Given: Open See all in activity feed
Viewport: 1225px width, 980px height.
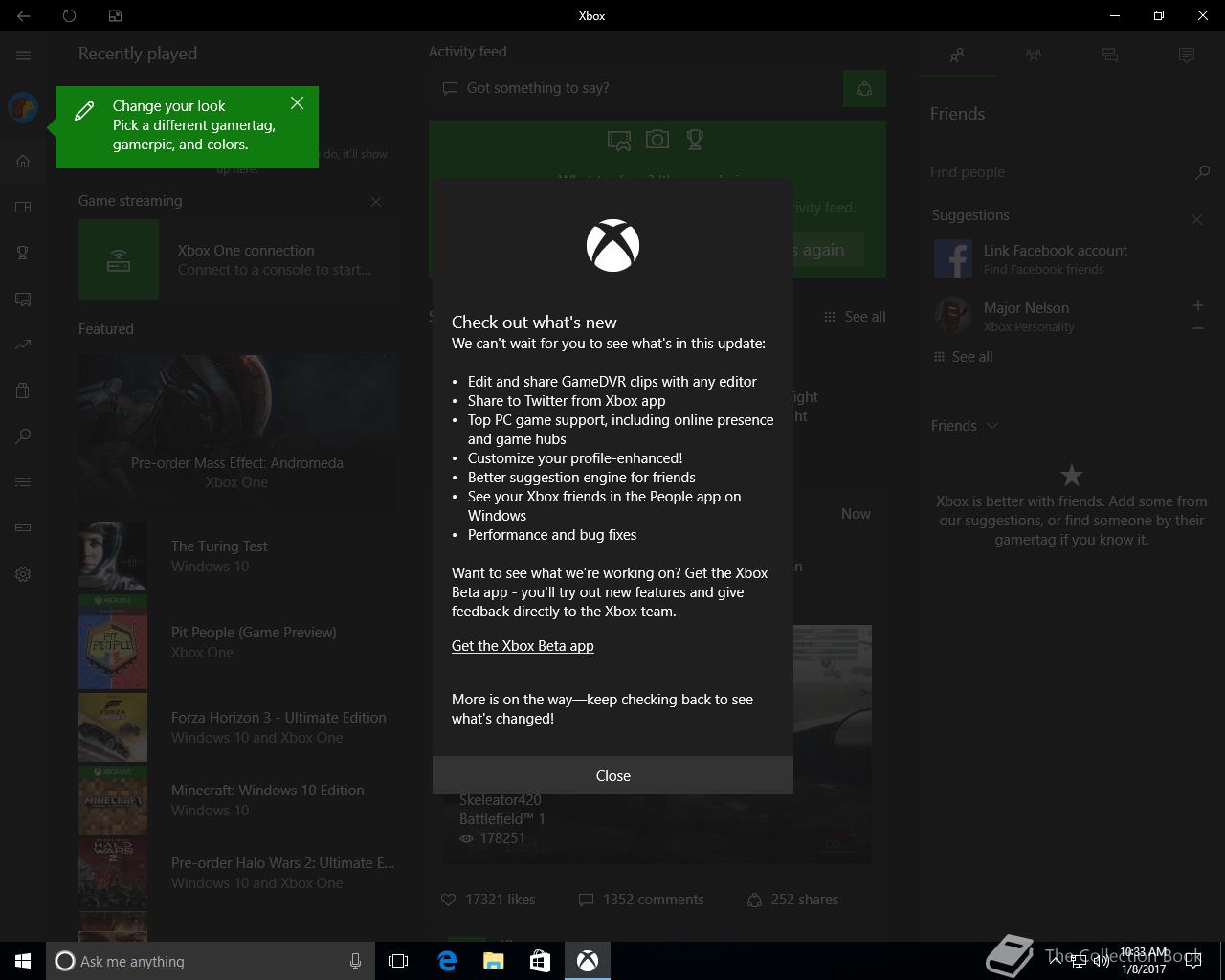Looking at the screenshot, I should point(855,317).
